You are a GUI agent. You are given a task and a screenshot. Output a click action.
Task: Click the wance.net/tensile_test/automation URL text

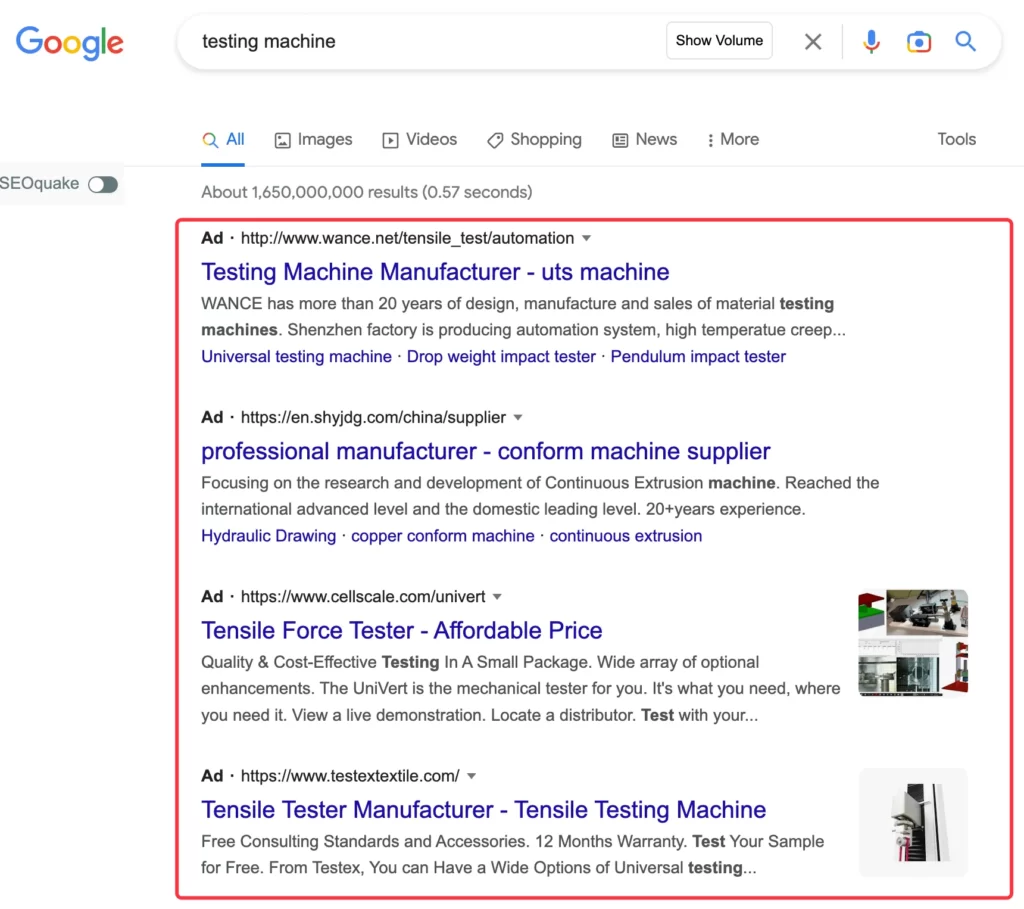click(408, 238)
